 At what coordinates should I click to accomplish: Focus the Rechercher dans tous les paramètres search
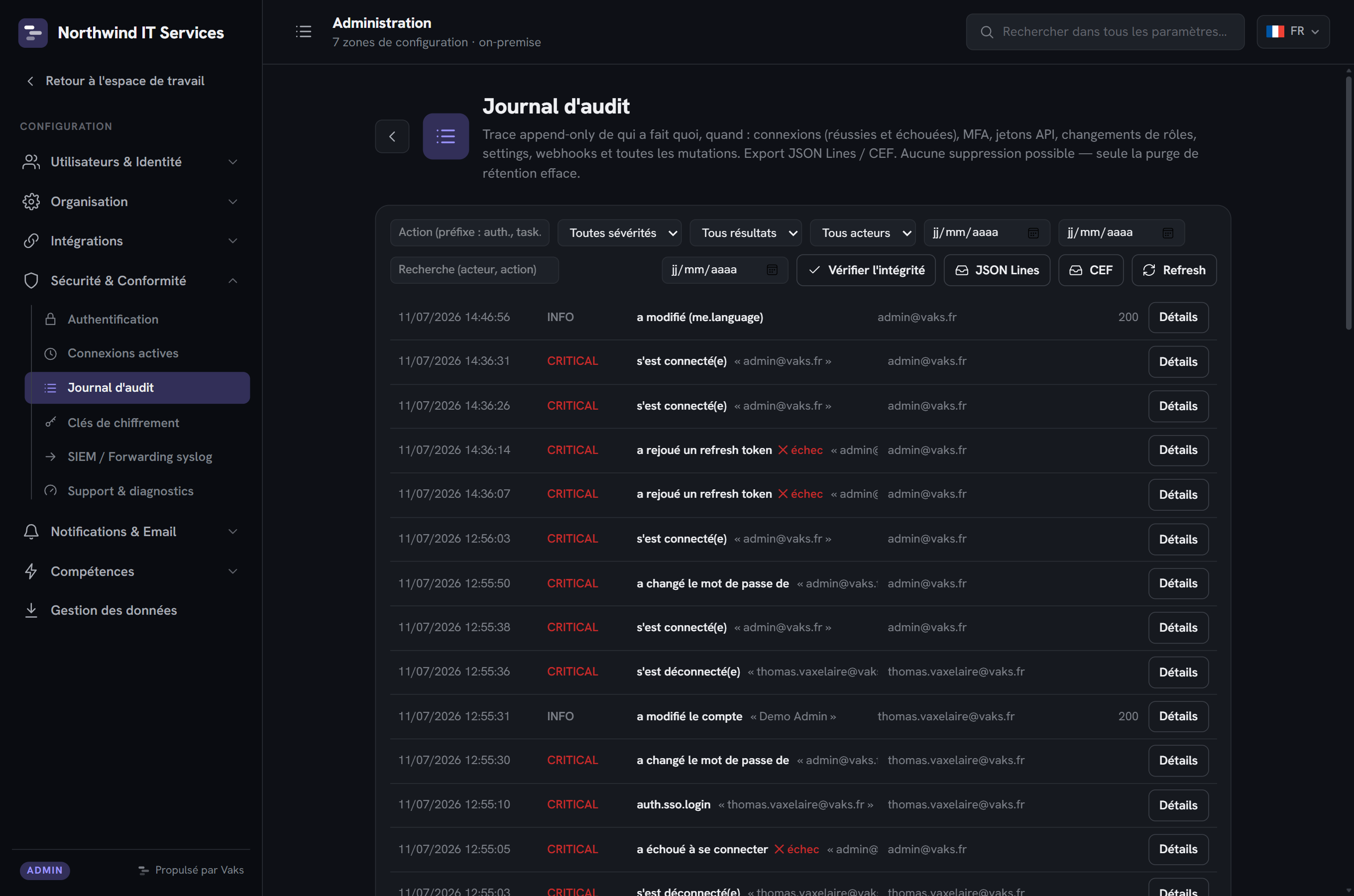click(x=1105, y=32)
